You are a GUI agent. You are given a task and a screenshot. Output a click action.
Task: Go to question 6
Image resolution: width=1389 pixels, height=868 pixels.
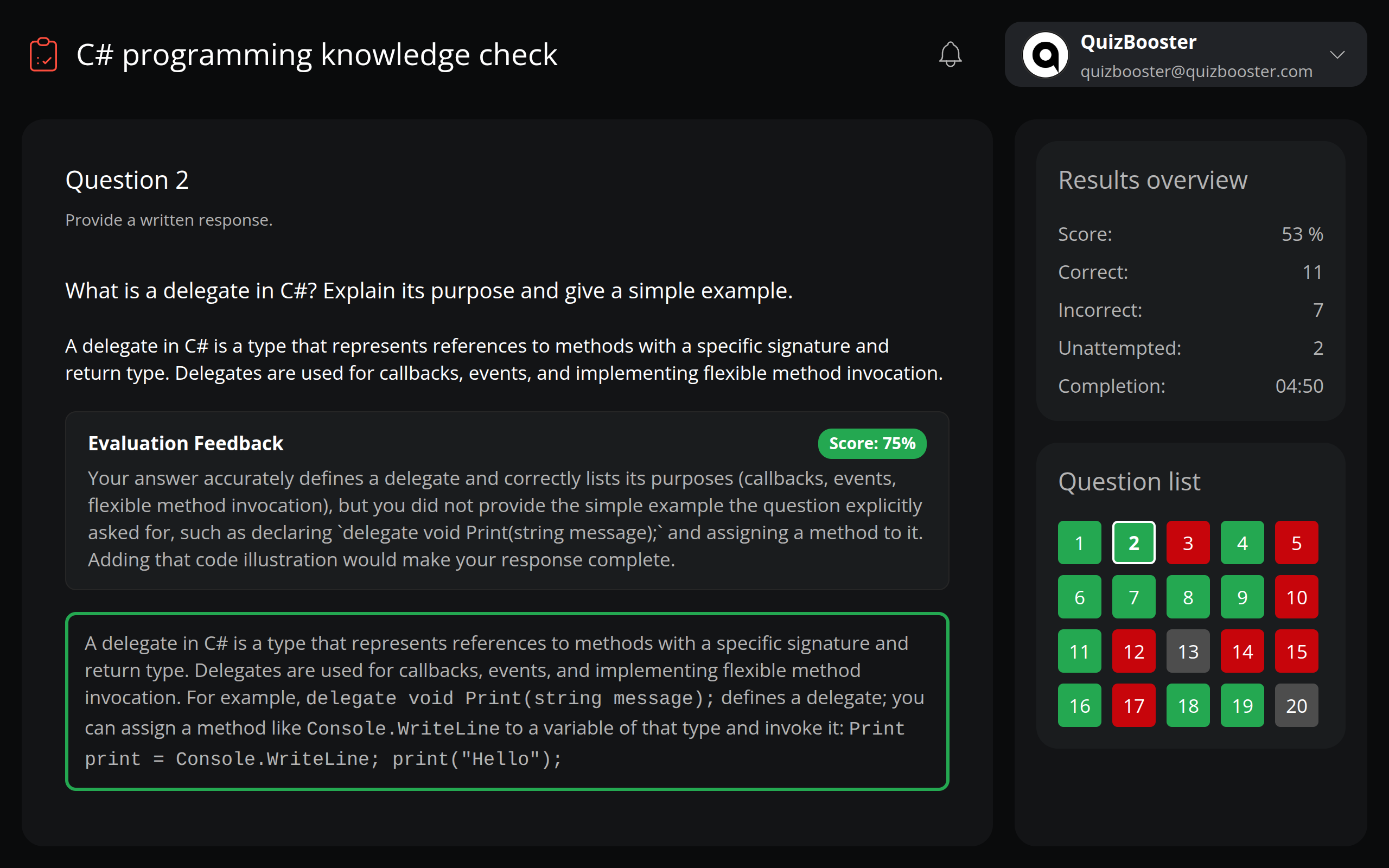[x=1080, y=597]
